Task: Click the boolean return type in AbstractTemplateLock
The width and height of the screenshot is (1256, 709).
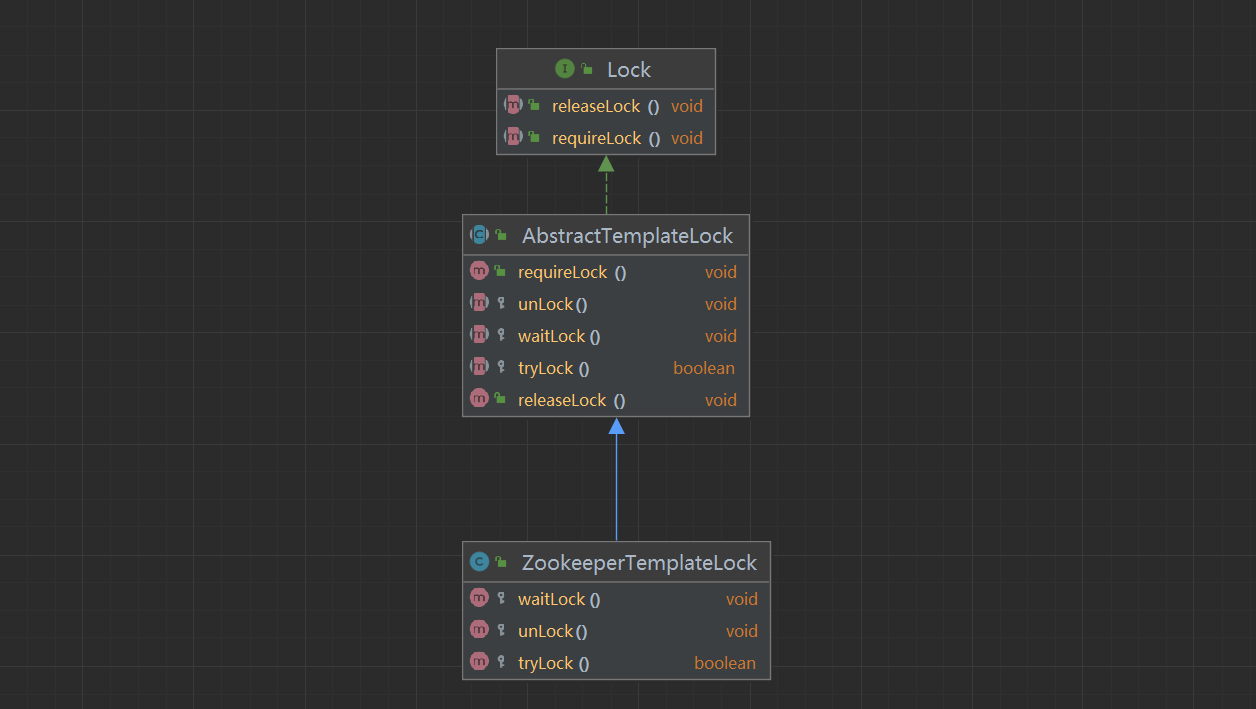Action: (x=704, y=368)
